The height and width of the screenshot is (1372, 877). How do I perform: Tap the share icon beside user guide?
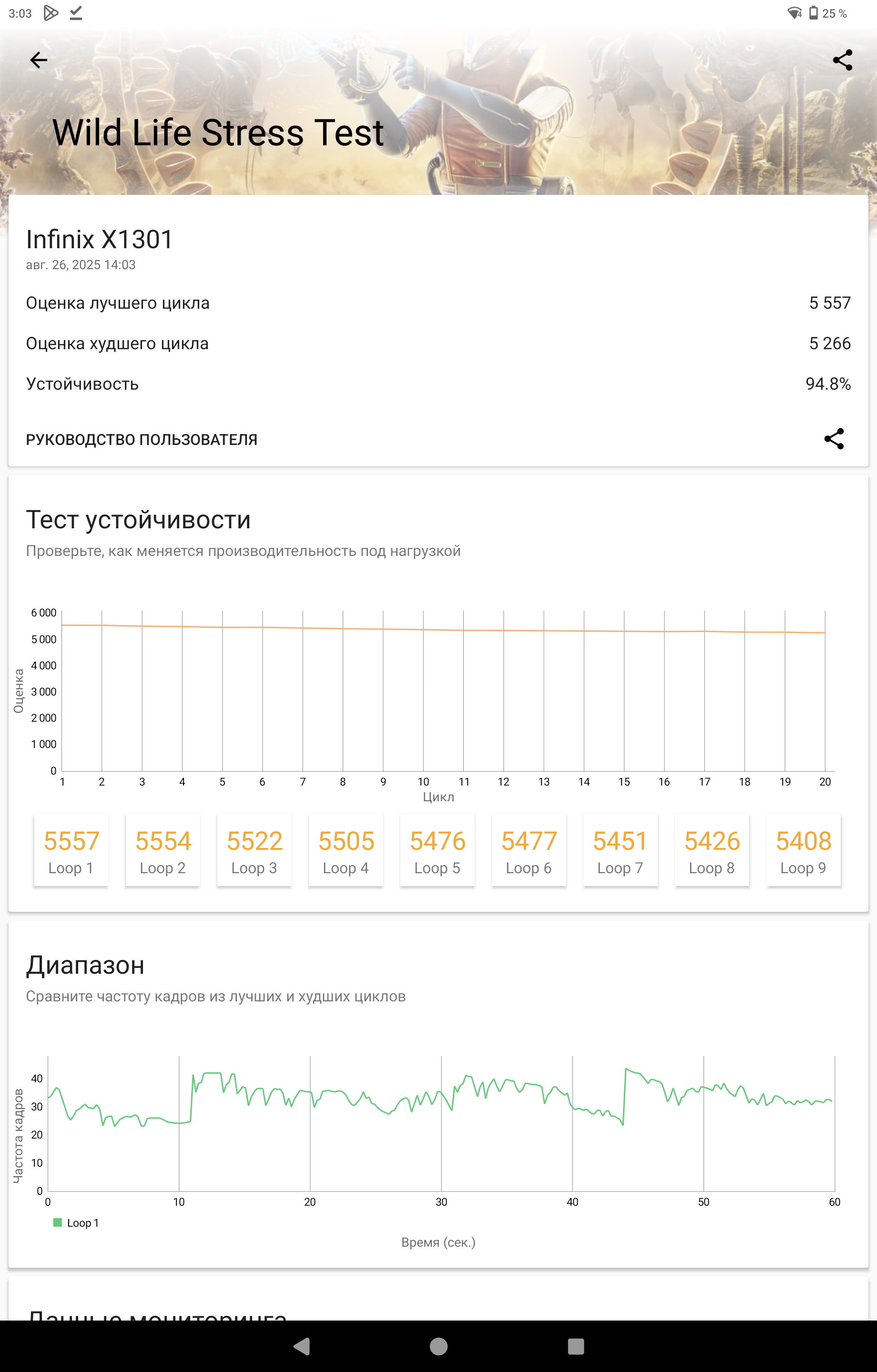tap(834, 439)
